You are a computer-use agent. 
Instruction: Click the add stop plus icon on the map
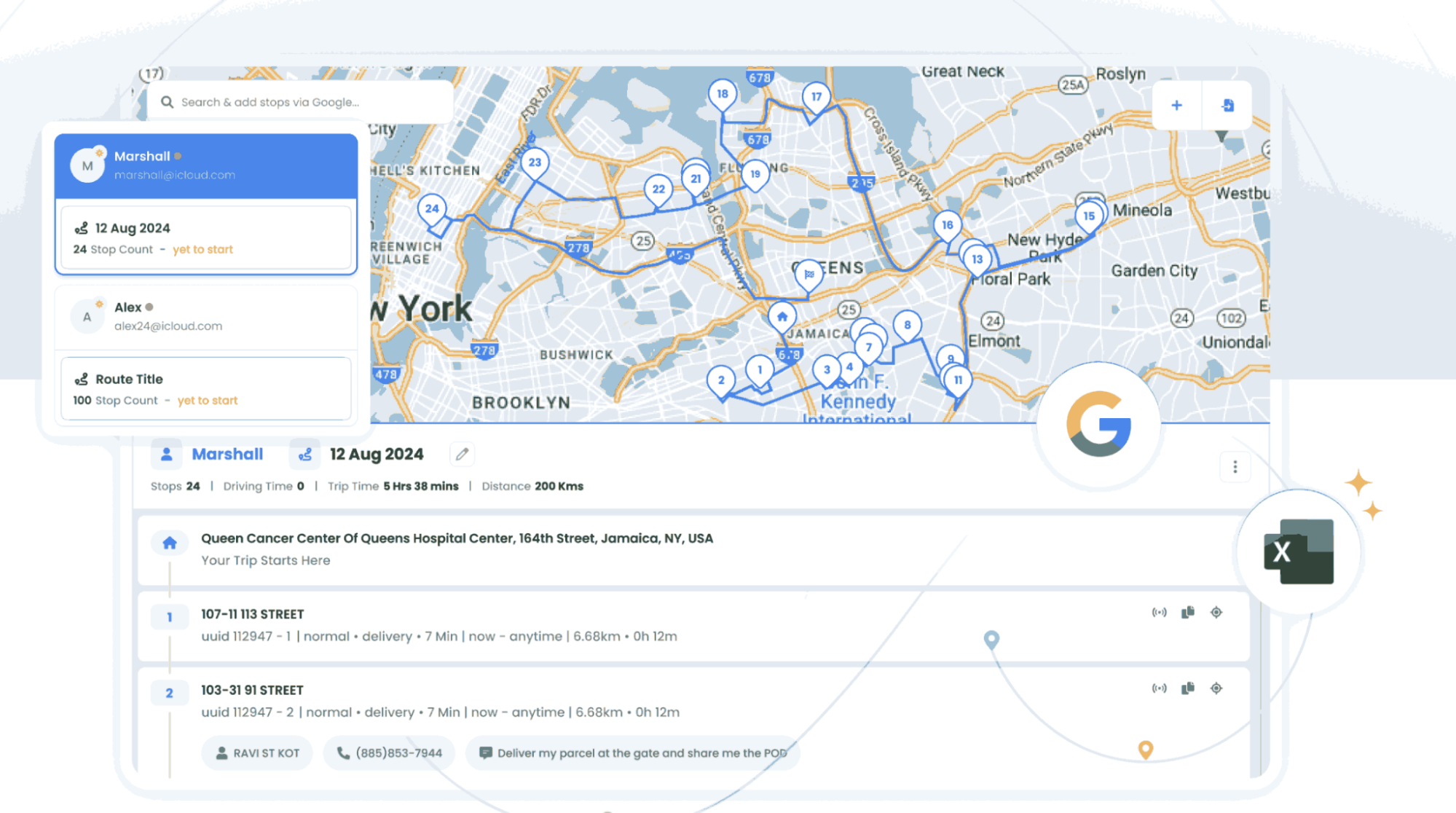pos(1176,105)
